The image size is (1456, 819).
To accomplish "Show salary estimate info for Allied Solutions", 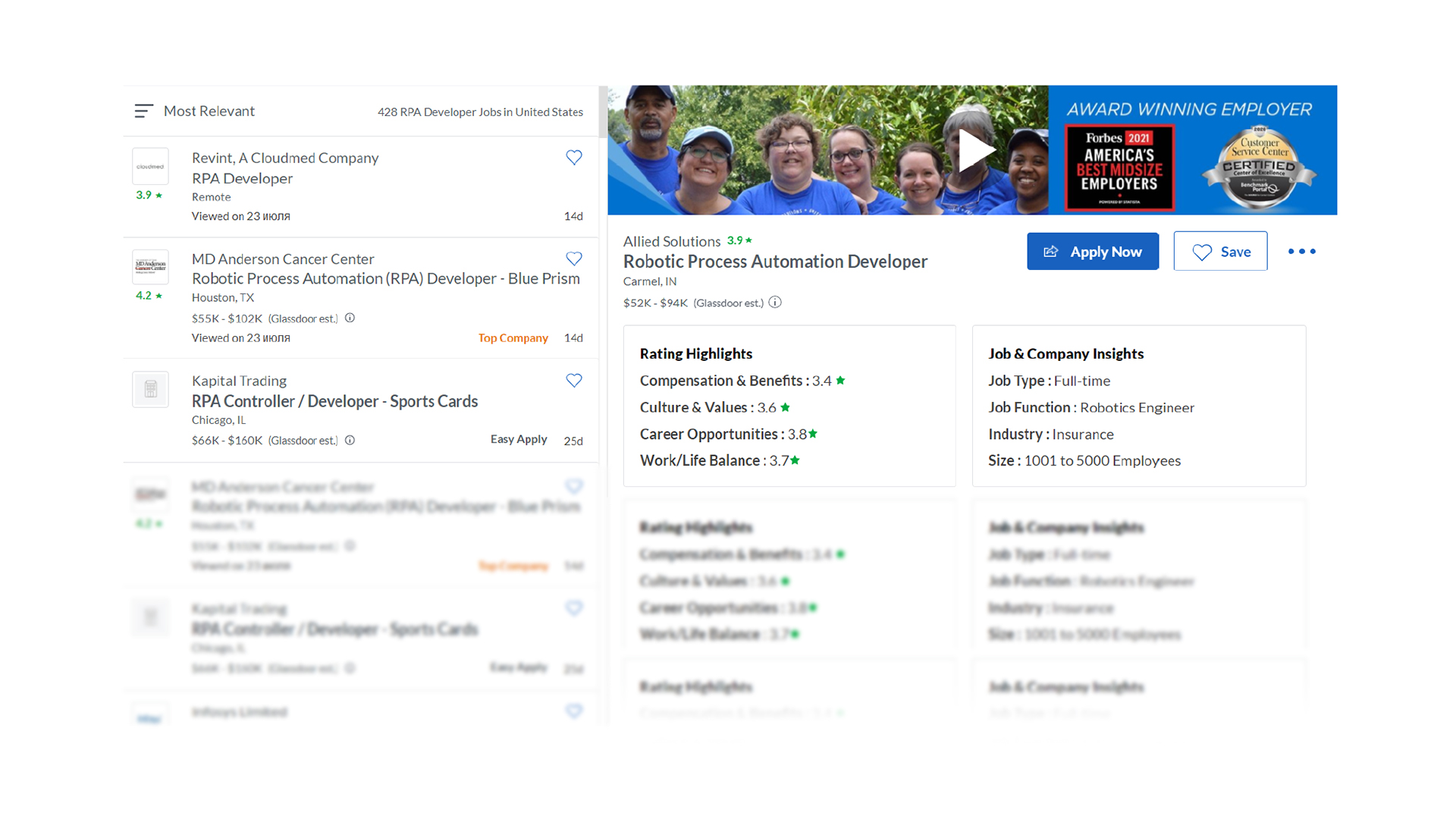I will pos(775,303).
